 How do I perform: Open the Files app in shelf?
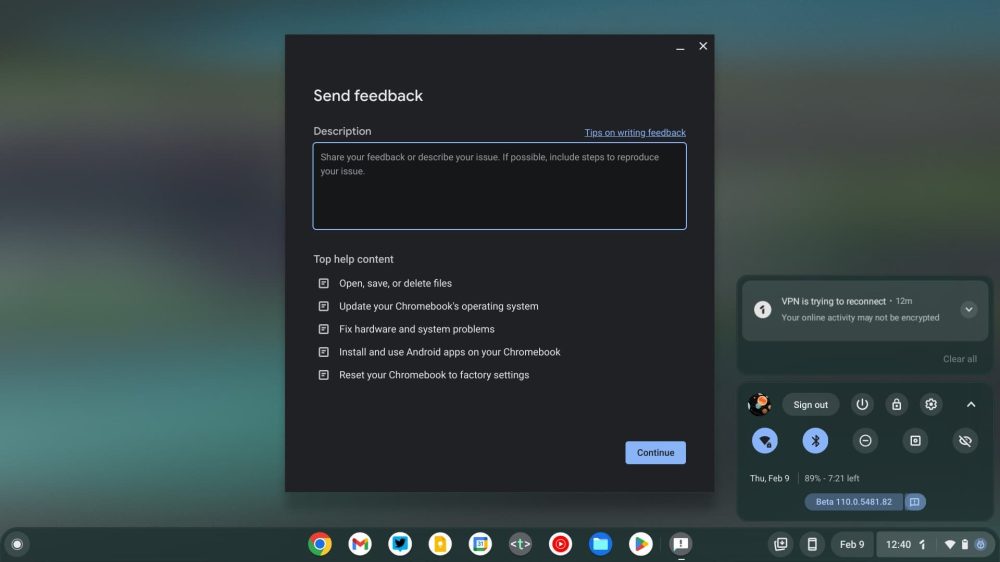(600, 544)
